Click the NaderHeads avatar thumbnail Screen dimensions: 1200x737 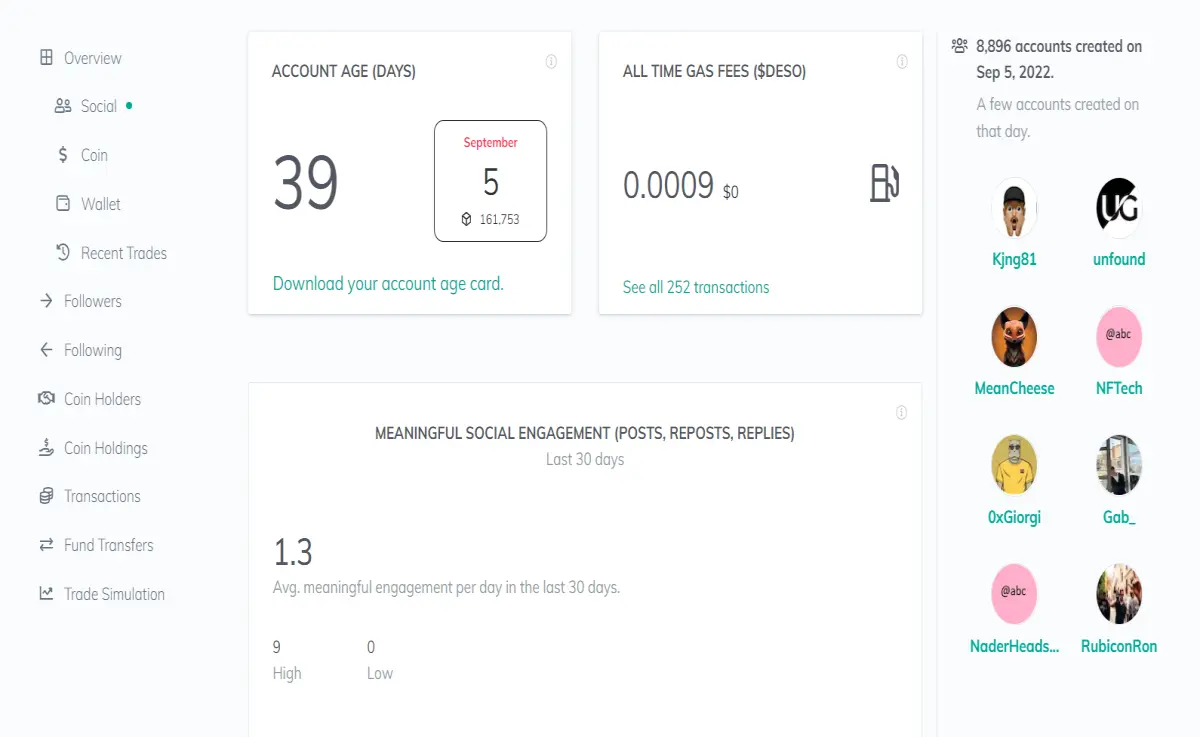pos(1014,593)
